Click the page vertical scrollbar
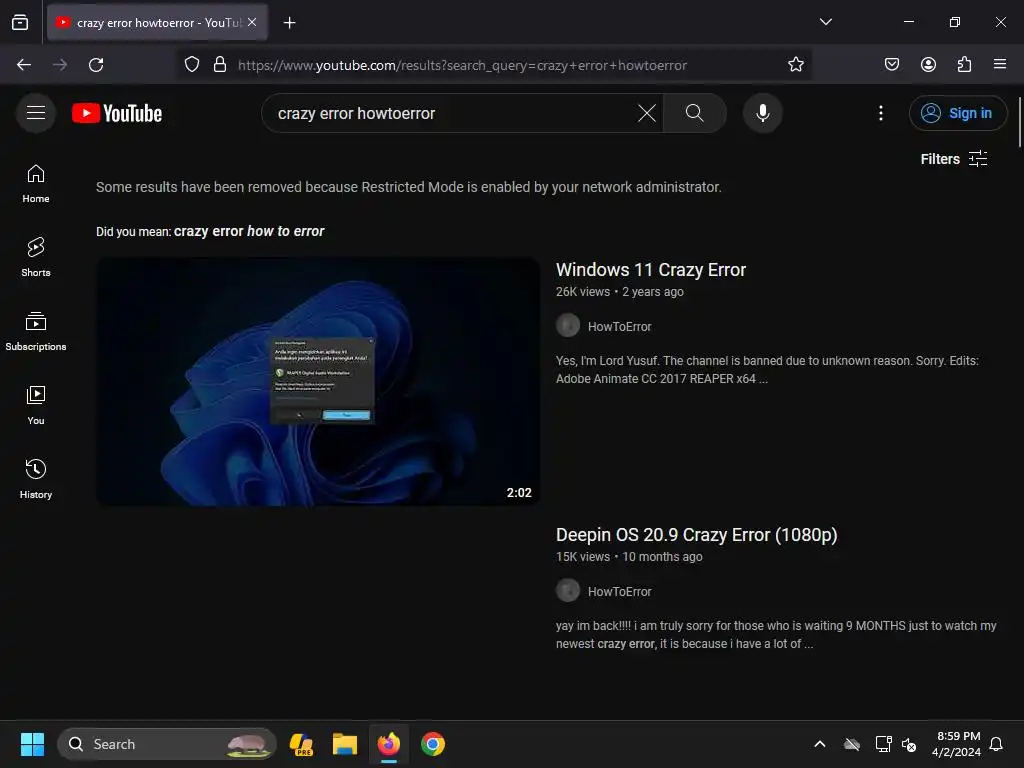 click(x=1019, y=123)
